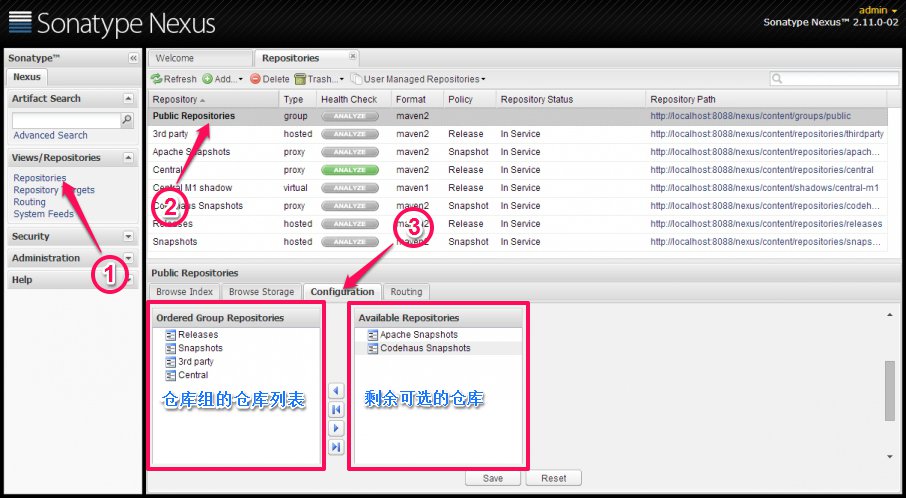
Task: Collapse the Artifact Search section
Action: click(x=128, y=99)
